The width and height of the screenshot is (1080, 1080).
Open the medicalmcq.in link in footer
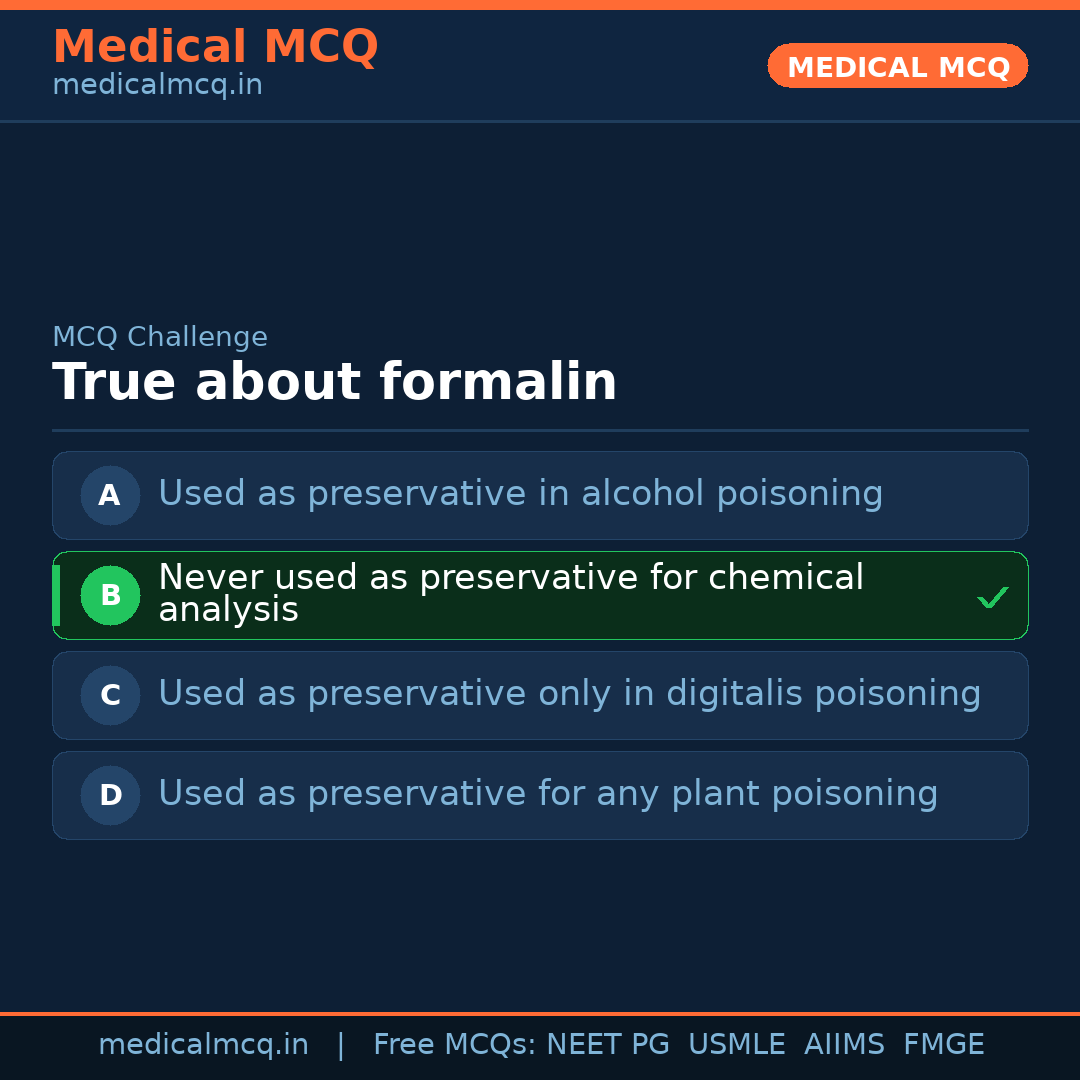[203, 1045]
